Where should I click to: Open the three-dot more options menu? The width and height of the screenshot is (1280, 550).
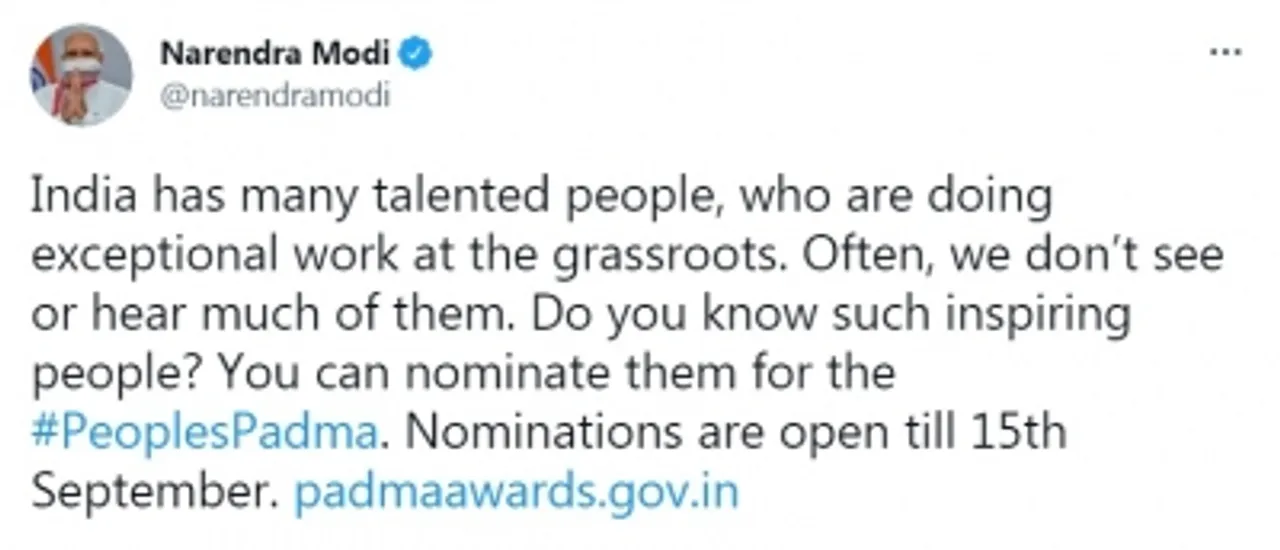(1226, 54)
